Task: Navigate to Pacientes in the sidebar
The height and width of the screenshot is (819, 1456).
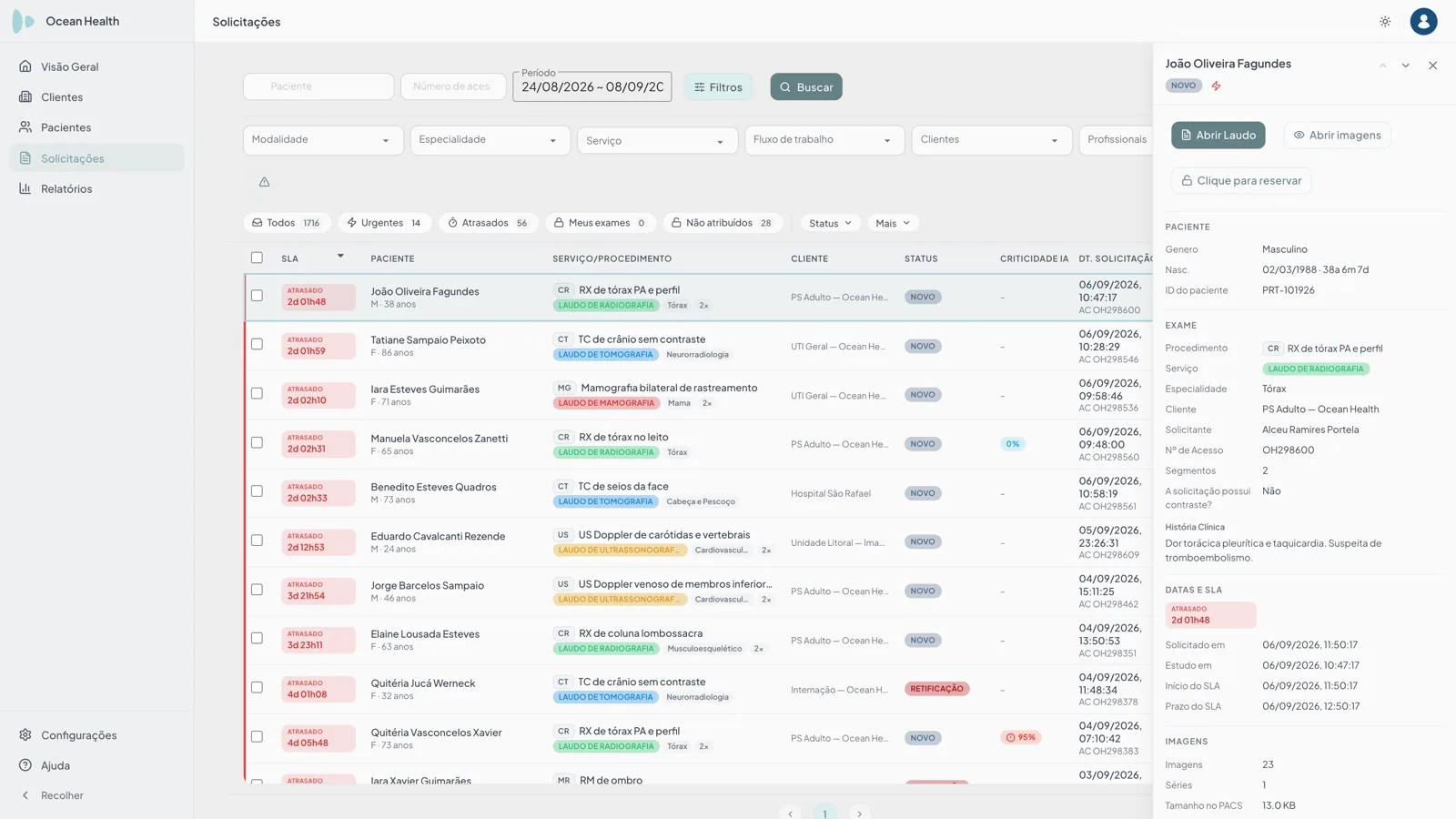Action: coord(96,127)
